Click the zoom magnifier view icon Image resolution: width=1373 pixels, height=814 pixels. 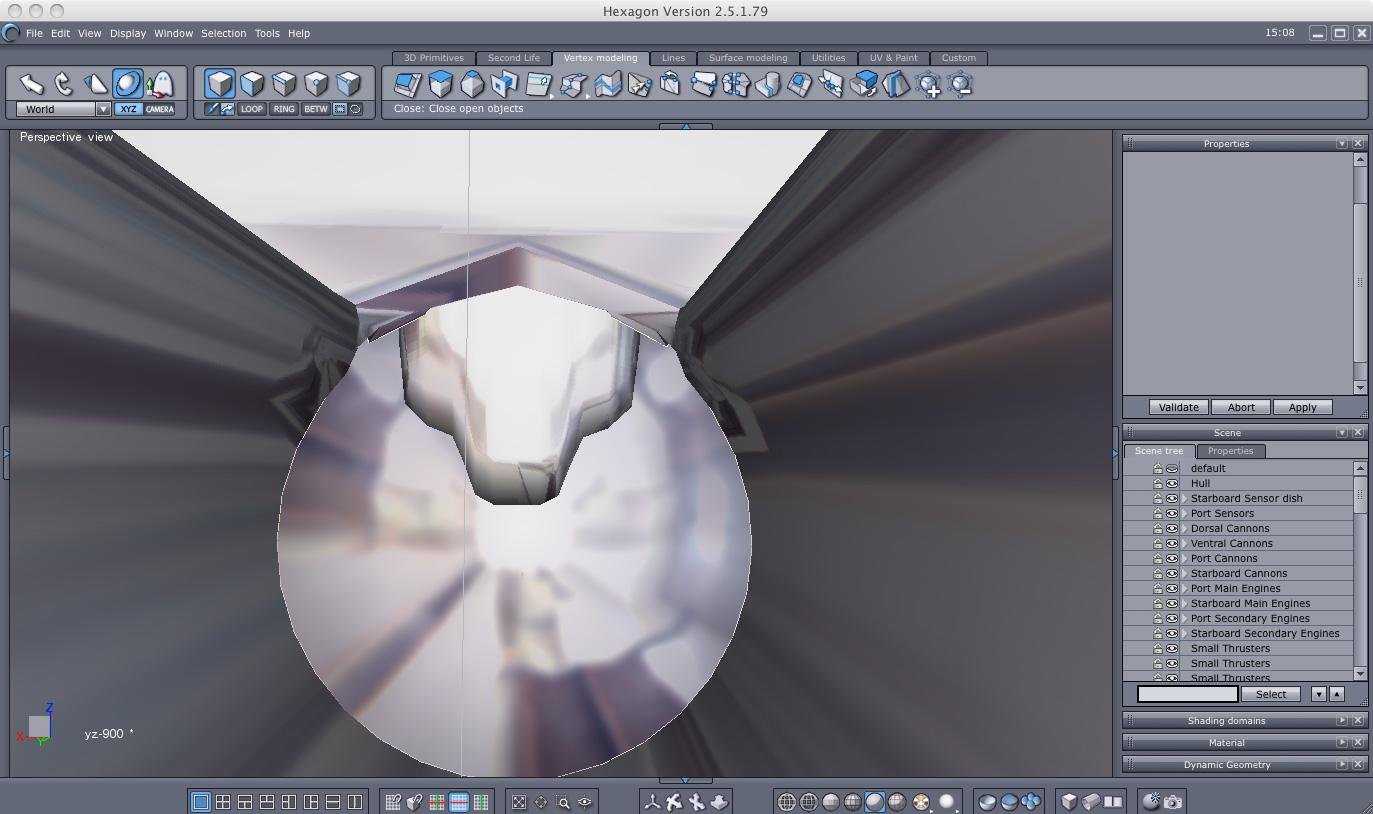pos(563,802)
